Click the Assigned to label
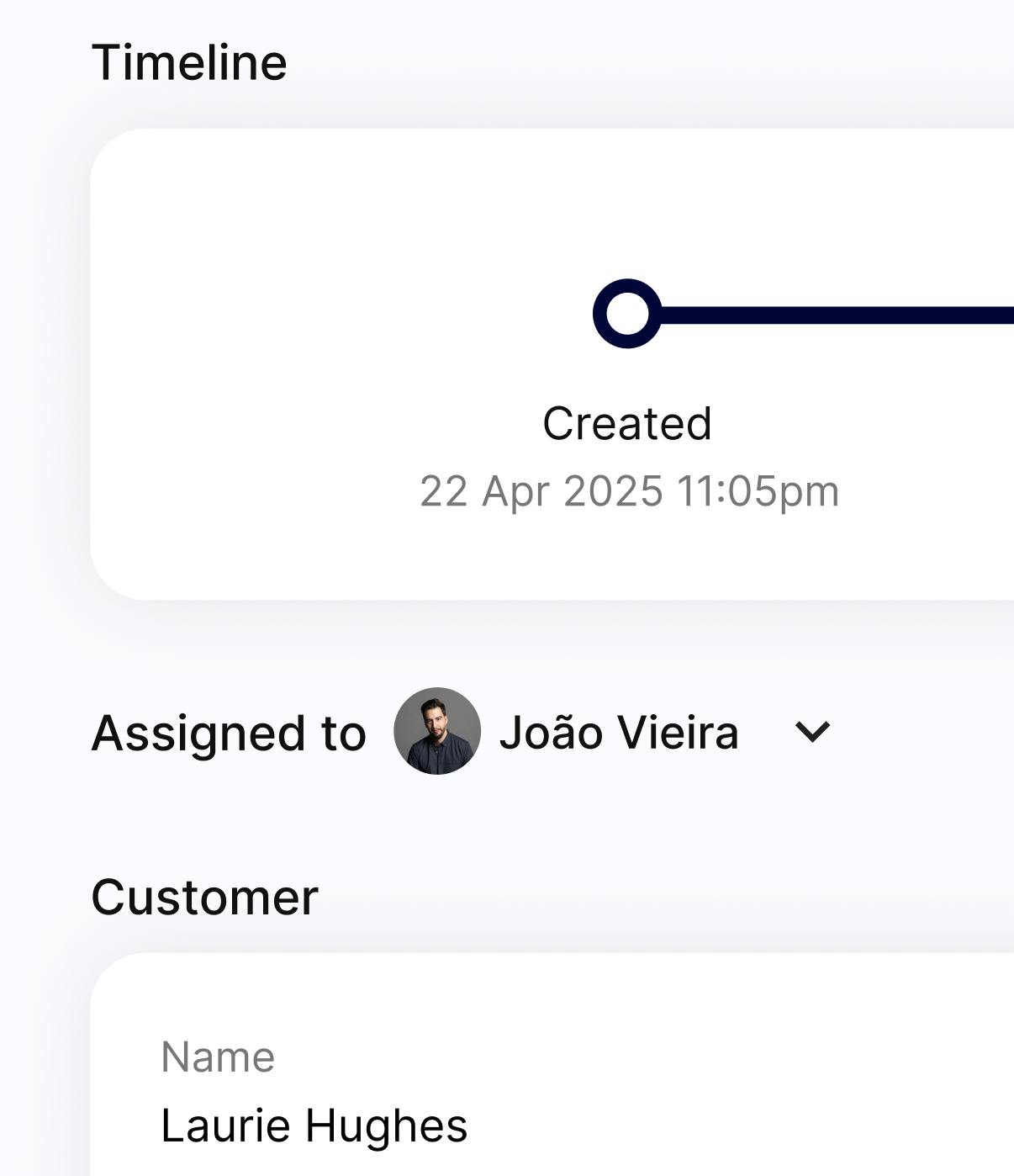 tap(229, 734)
